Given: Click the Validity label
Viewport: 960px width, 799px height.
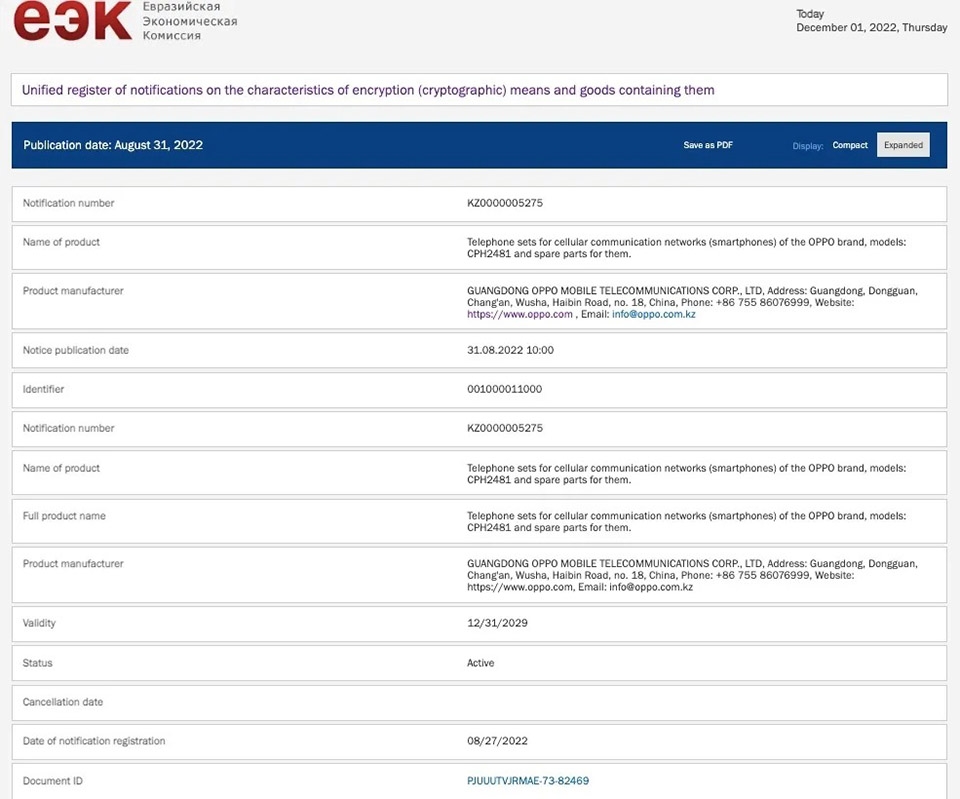Looking at the screenshot, I should pos(39,623).
